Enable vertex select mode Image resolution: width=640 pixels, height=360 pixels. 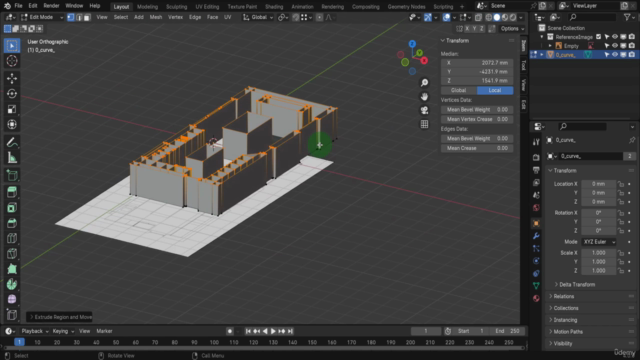tap(71, 18)
